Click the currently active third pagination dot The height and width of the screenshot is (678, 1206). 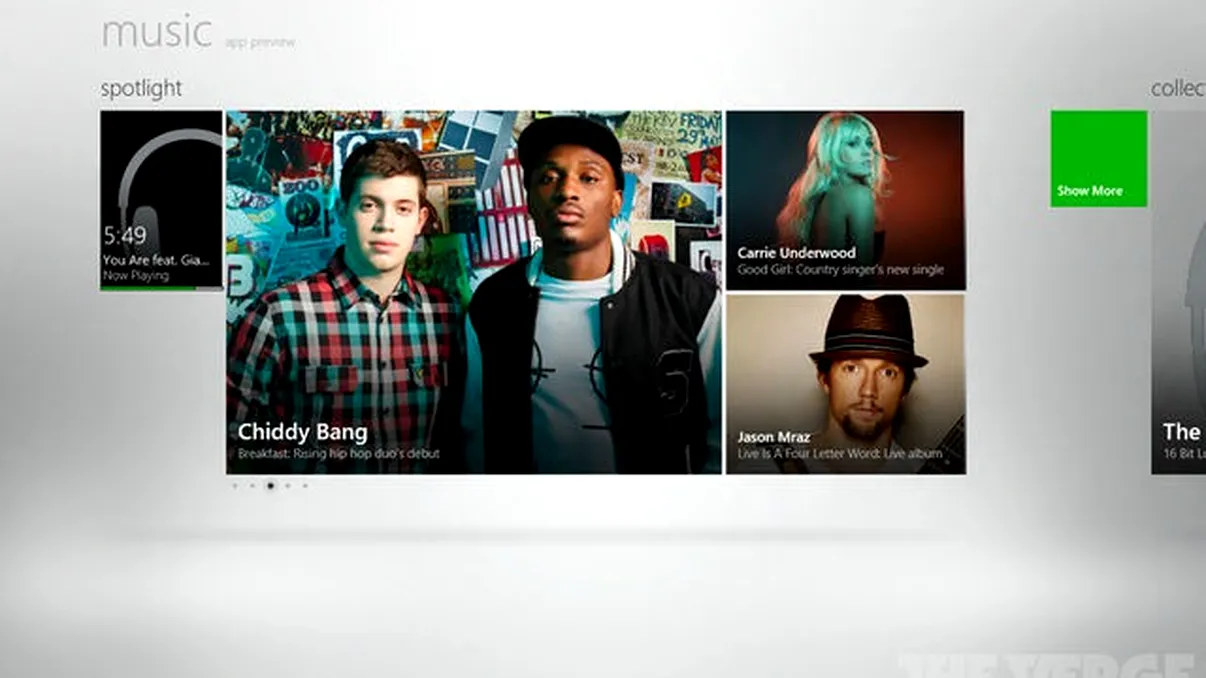click(270, 486)
